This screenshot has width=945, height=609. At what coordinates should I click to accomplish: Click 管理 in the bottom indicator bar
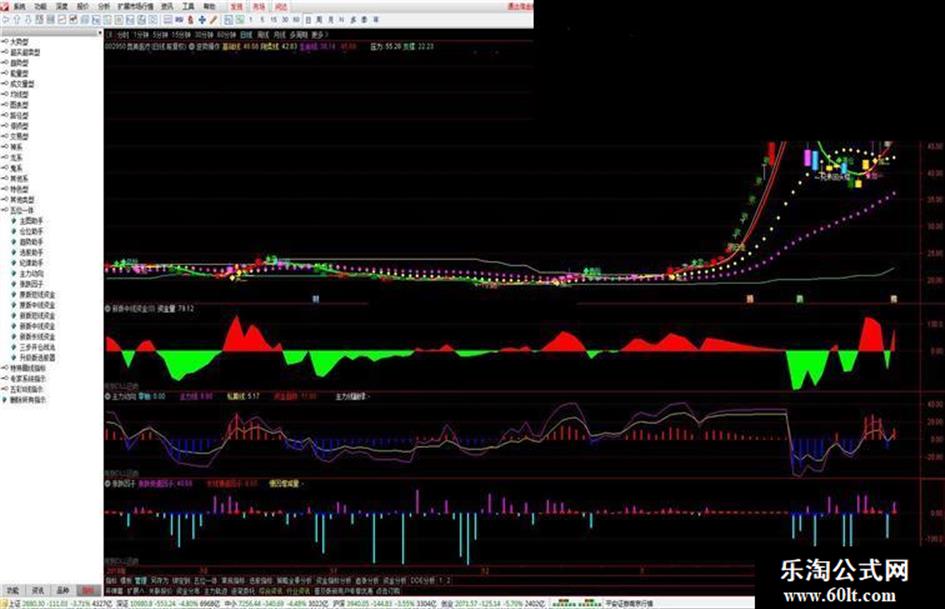pyautogui.click(x=140, y=581)
